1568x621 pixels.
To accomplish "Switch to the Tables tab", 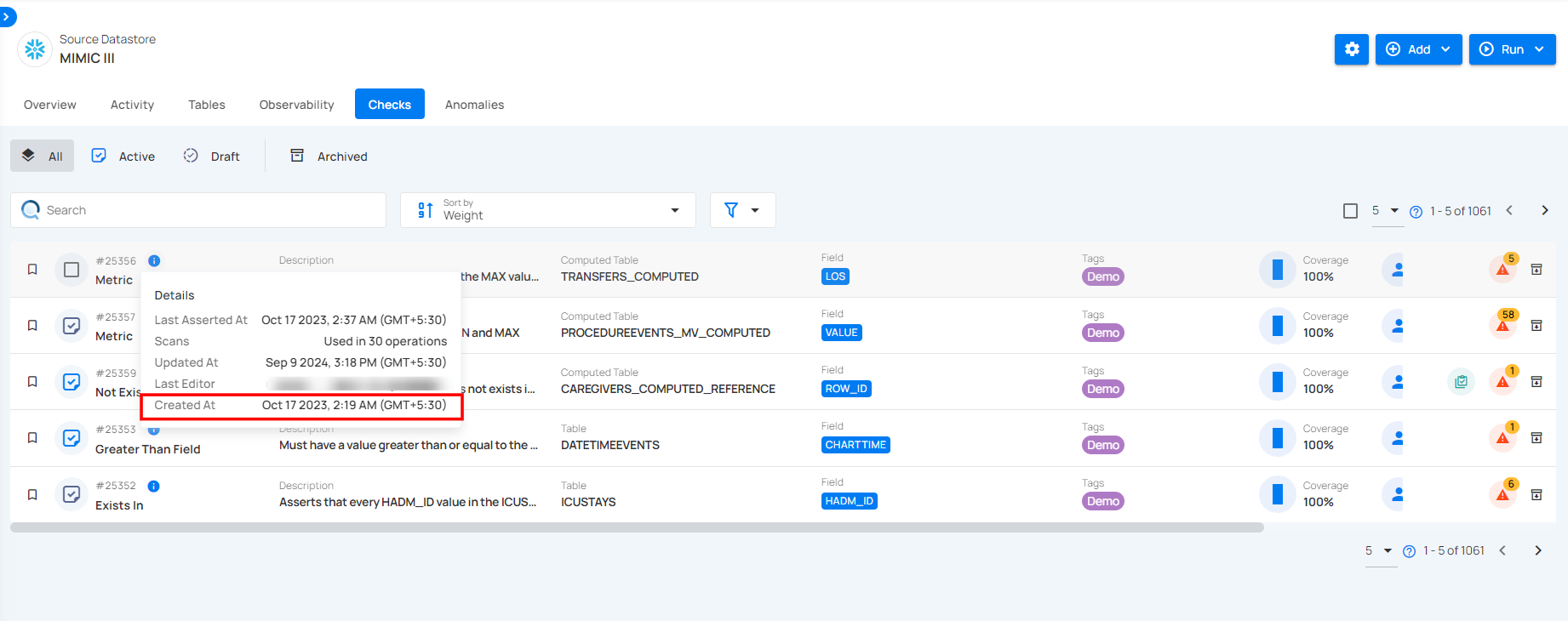I will click(207, 105).
